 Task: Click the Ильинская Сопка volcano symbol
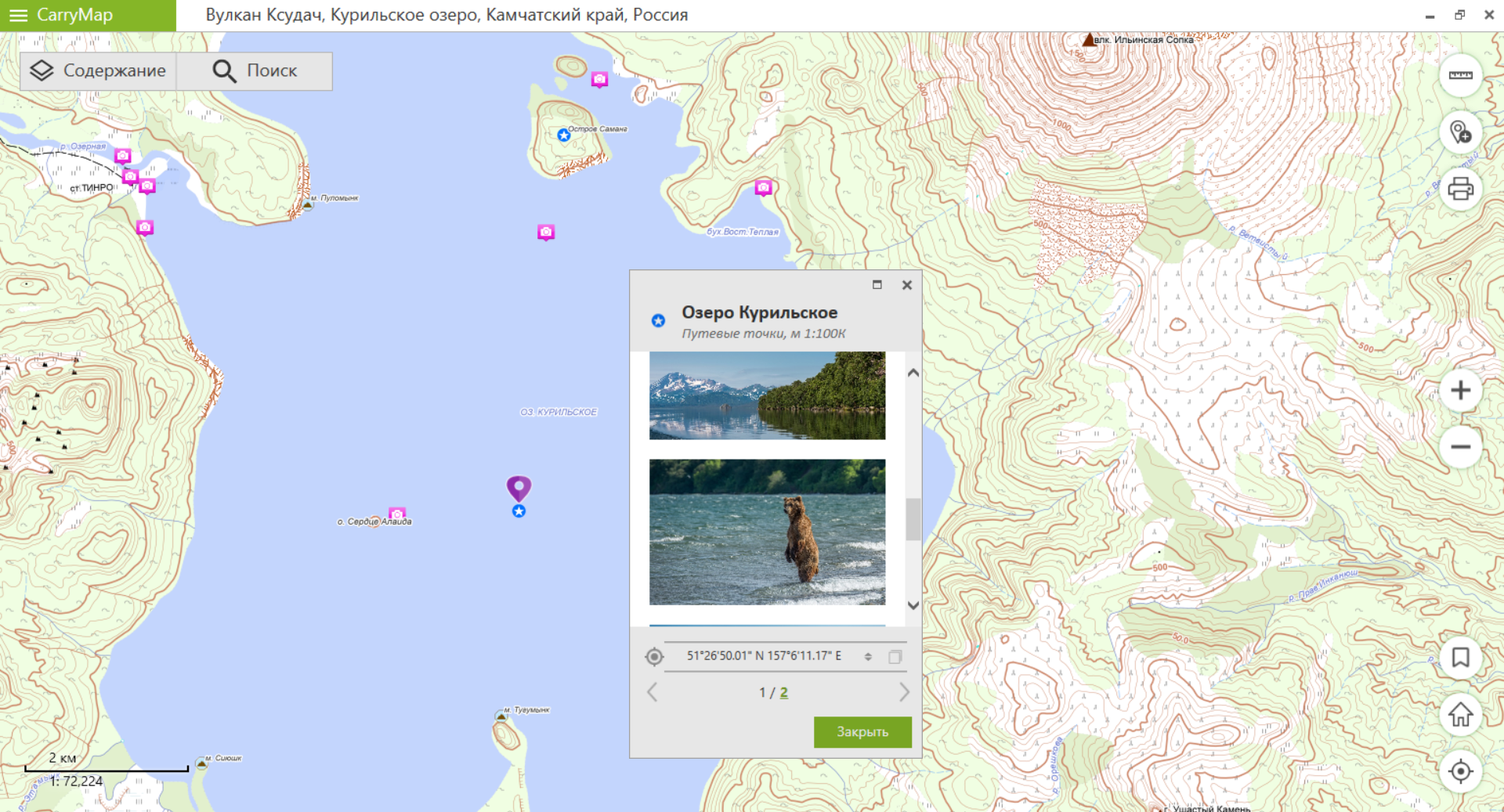(x=1088, y=39)
